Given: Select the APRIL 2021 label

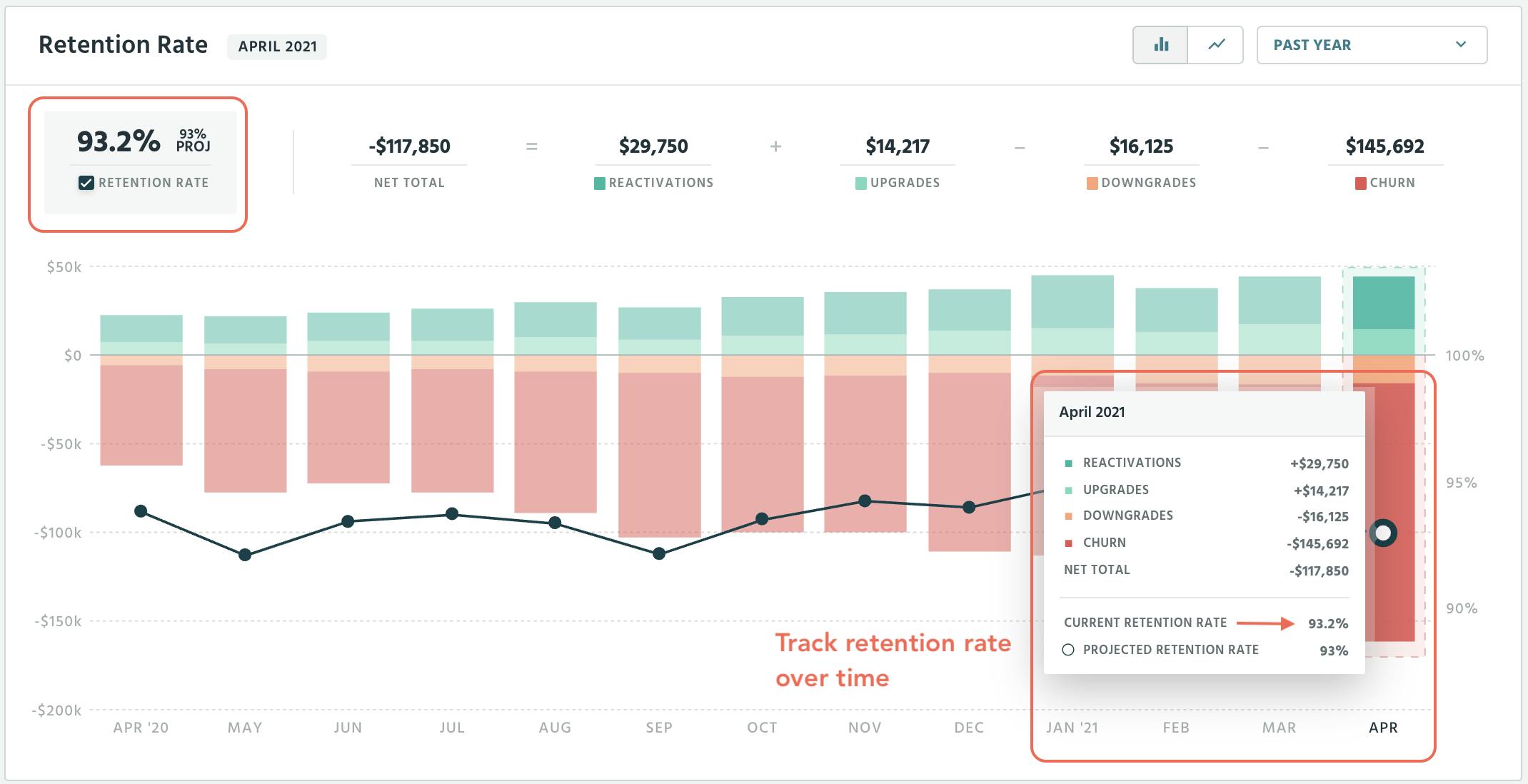Looking at the screenshot, I should click(277, 47).
